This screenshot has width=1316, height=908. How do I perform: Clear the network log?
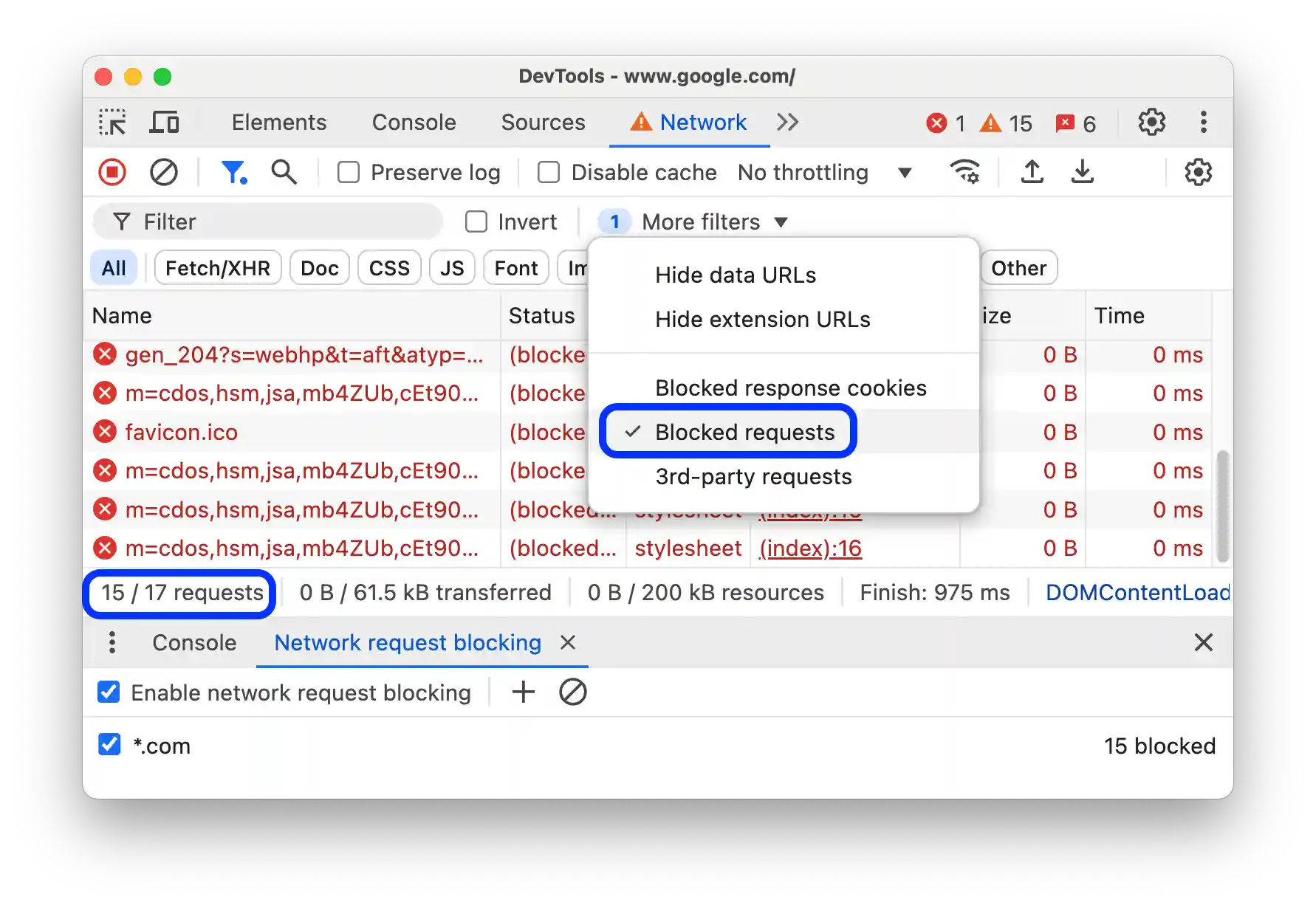tap(164, 172)
